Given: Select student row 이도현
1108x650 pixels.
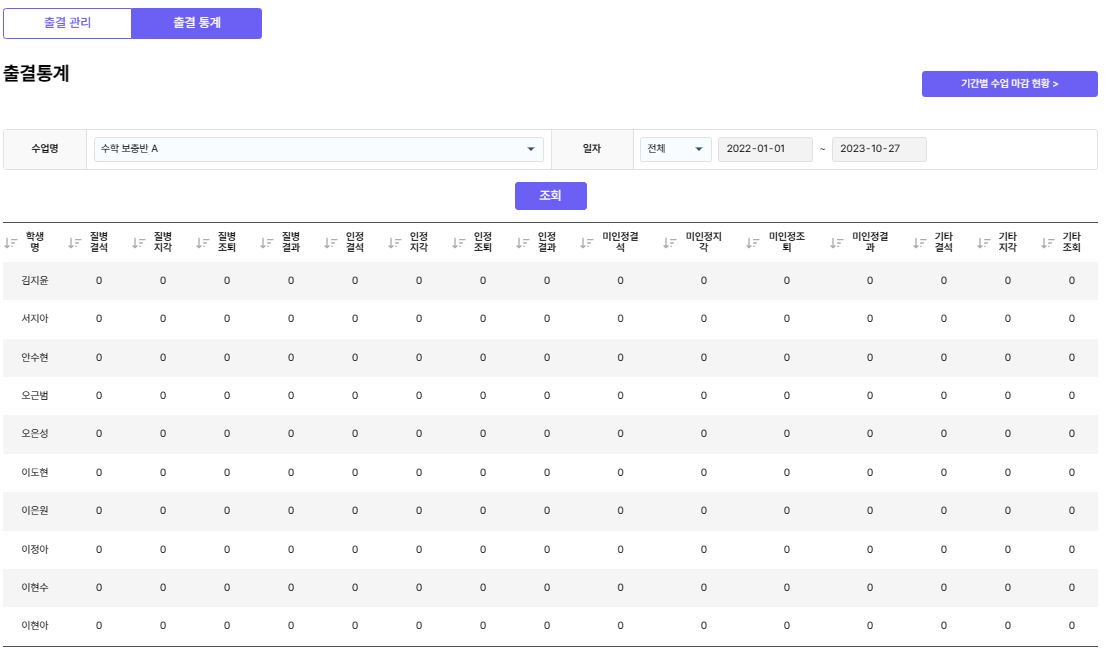Looking at the screenshot, I should tap(550, 473).
